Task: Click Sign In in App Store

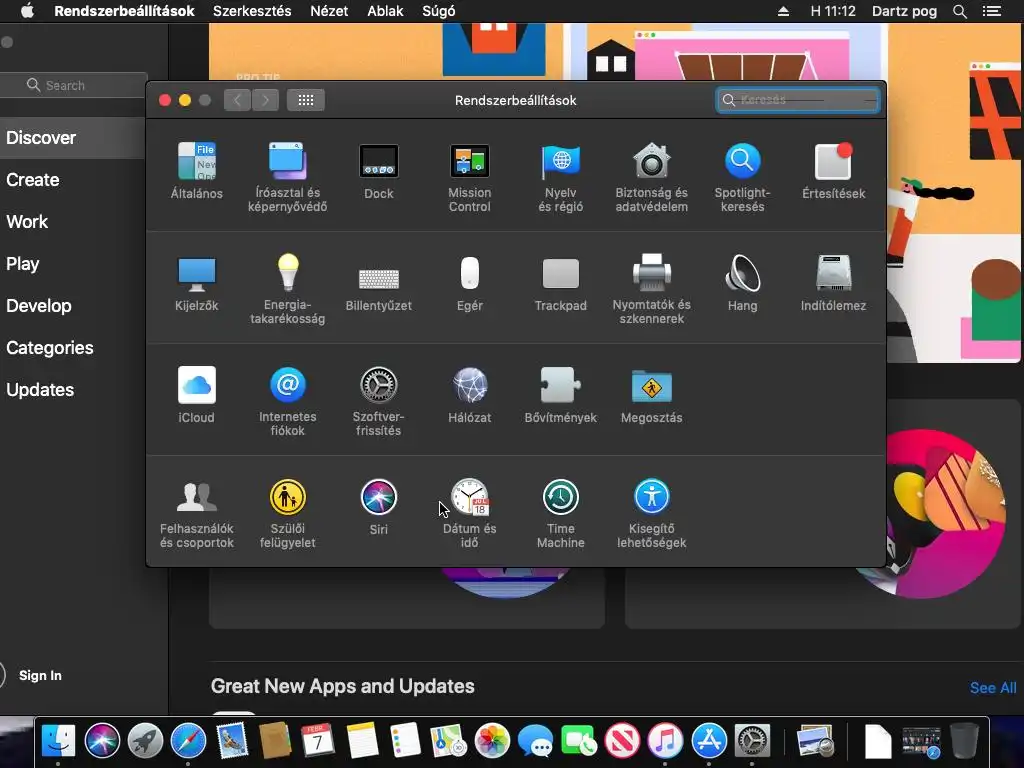Action: tap(40, 675)
